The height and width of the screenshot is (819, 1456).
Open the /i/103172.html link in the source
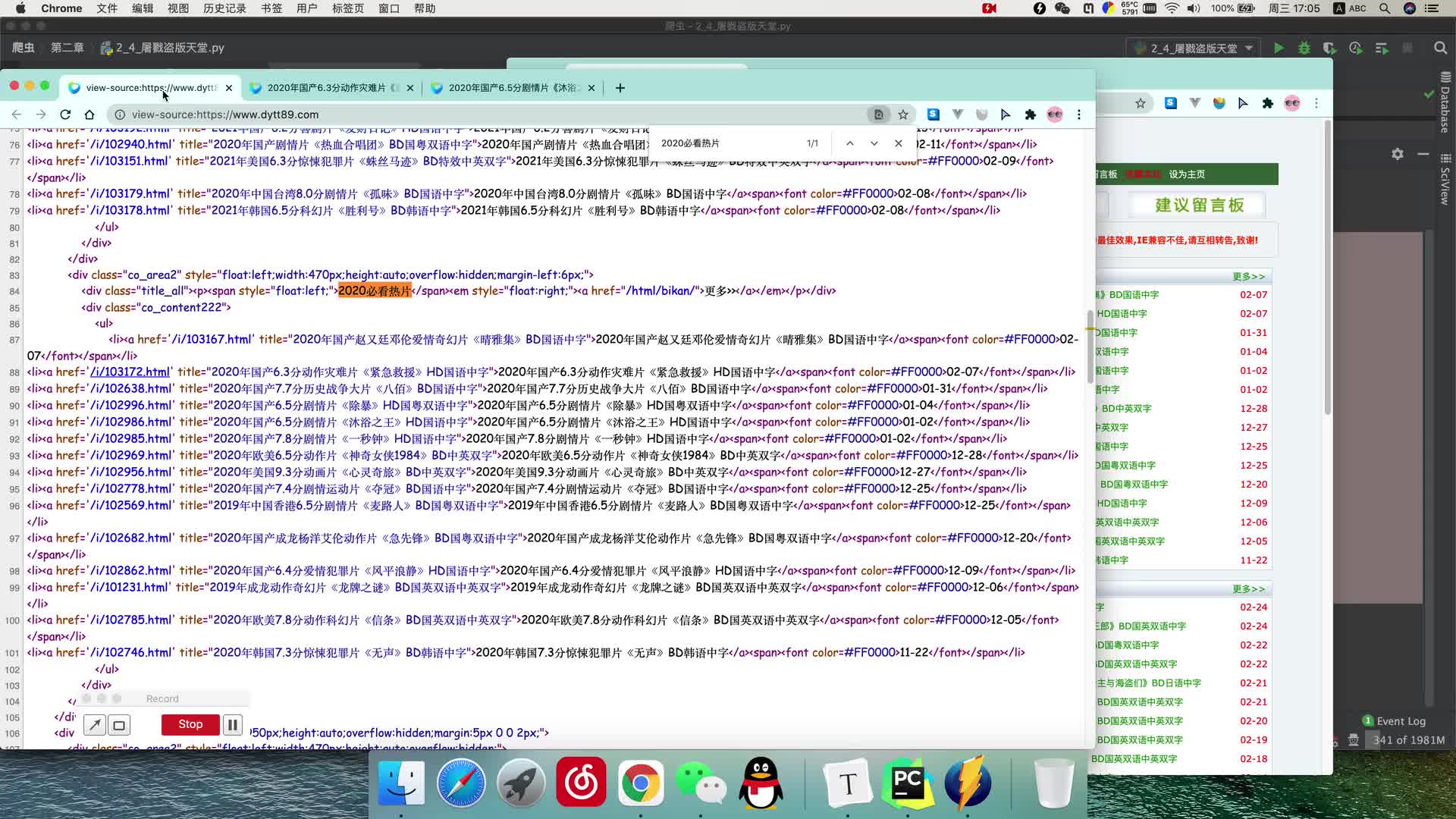pos(130,372)
